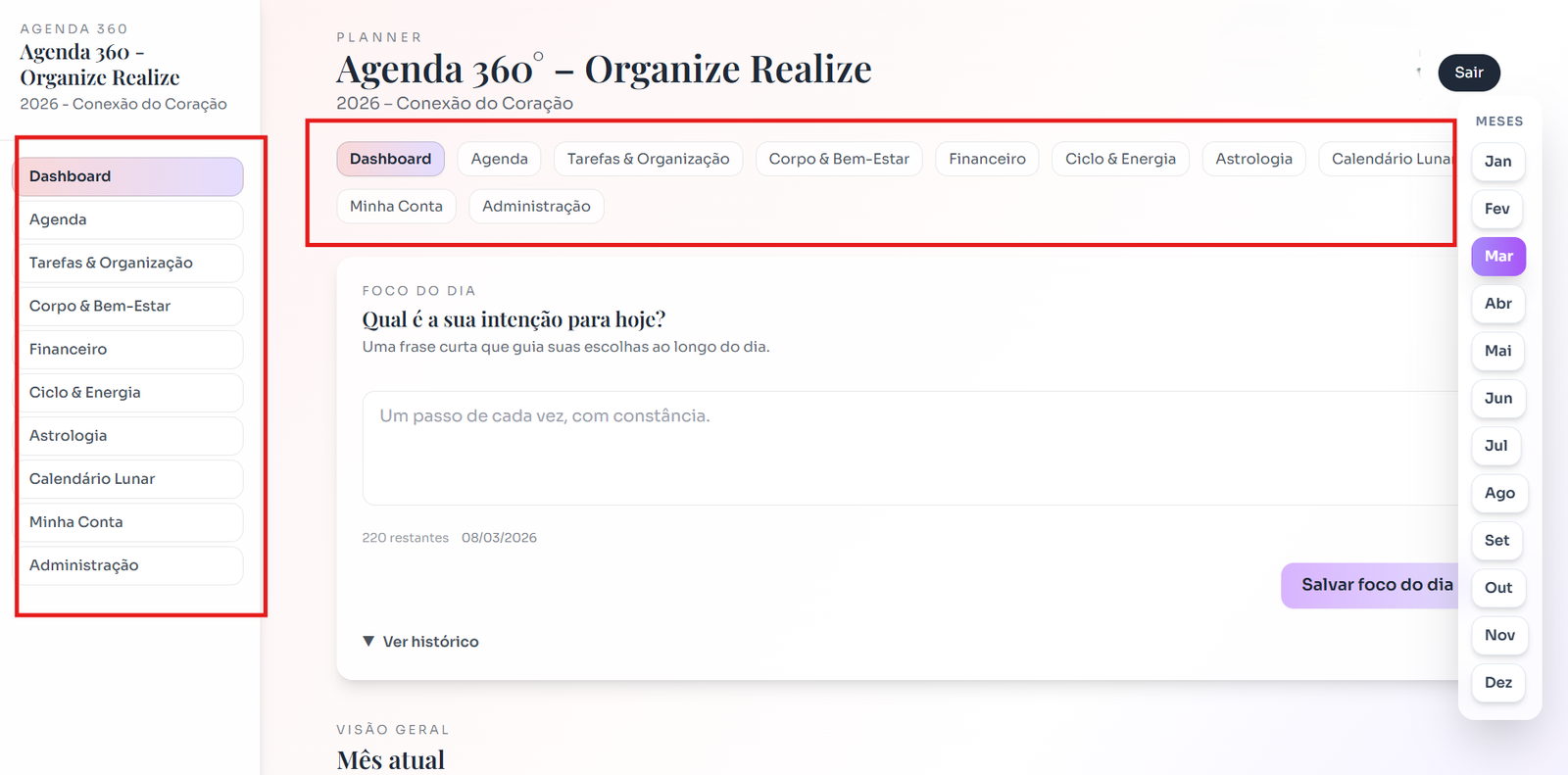The height and width of the screenshot is (775, 1568).
Task: Click the '220 restantes' character counter
Action: pos(405,538)
